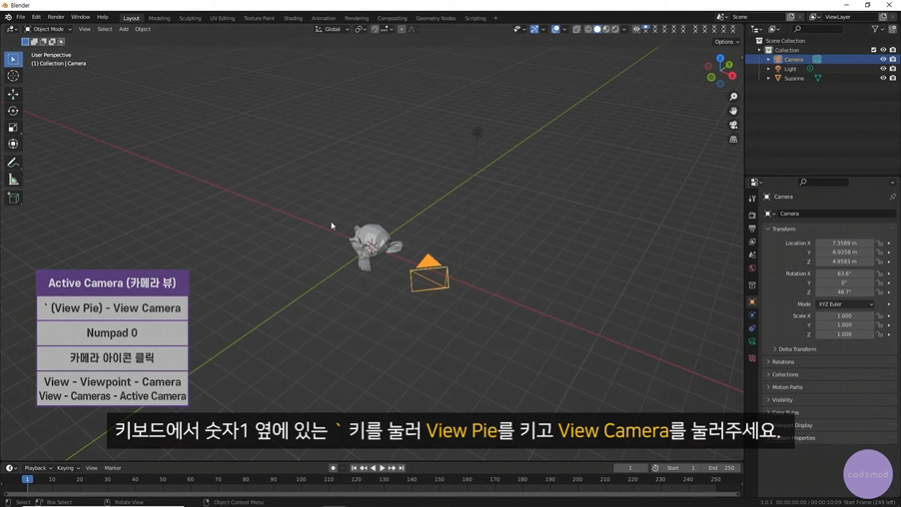This screenshot has width=901, height=507.
Task: Select the Move tool
Action: pyautogui.click(x=13, y=94)
